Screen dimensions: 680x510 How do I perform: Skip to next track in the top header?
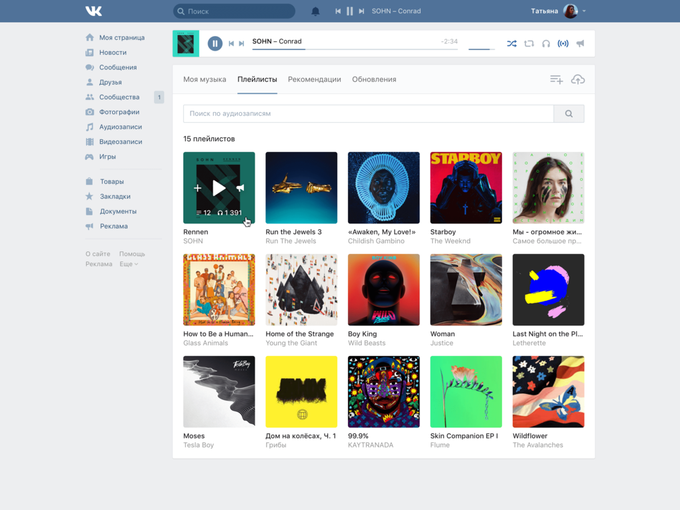click(361, 11)
